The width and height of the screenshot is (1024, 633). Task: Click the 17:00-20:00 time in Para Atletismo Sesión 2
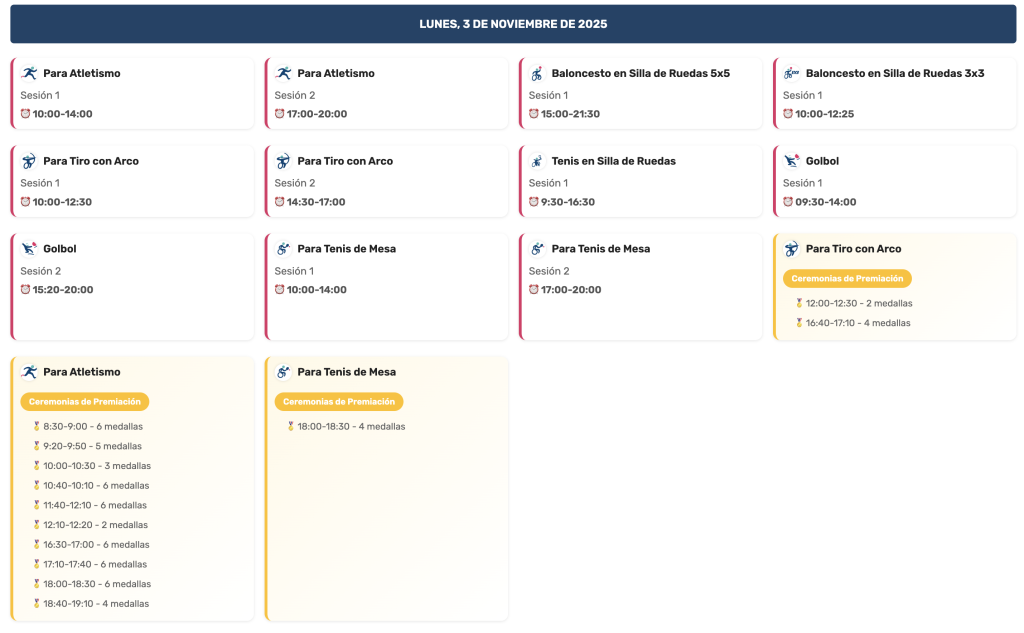point(316,114)
